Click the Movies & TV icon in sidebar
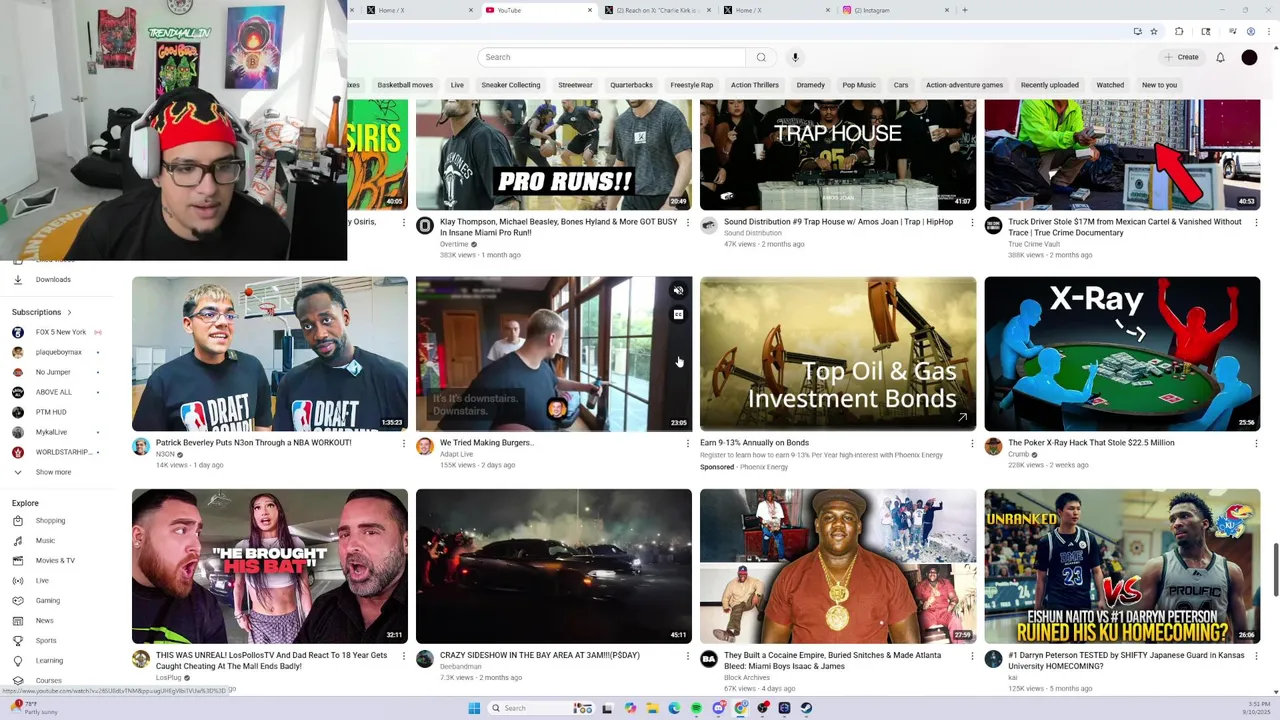 click(17, 560)
